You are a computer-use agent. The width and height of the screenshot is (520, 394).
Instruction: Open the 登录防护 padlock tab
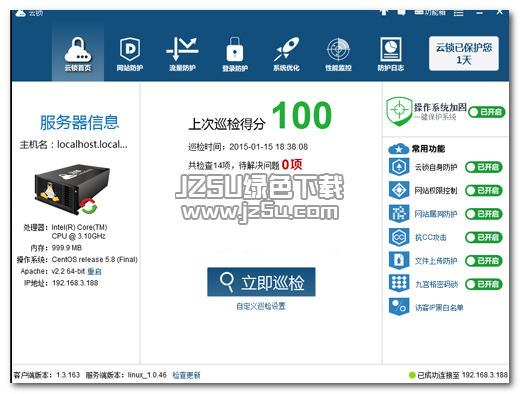235,54
